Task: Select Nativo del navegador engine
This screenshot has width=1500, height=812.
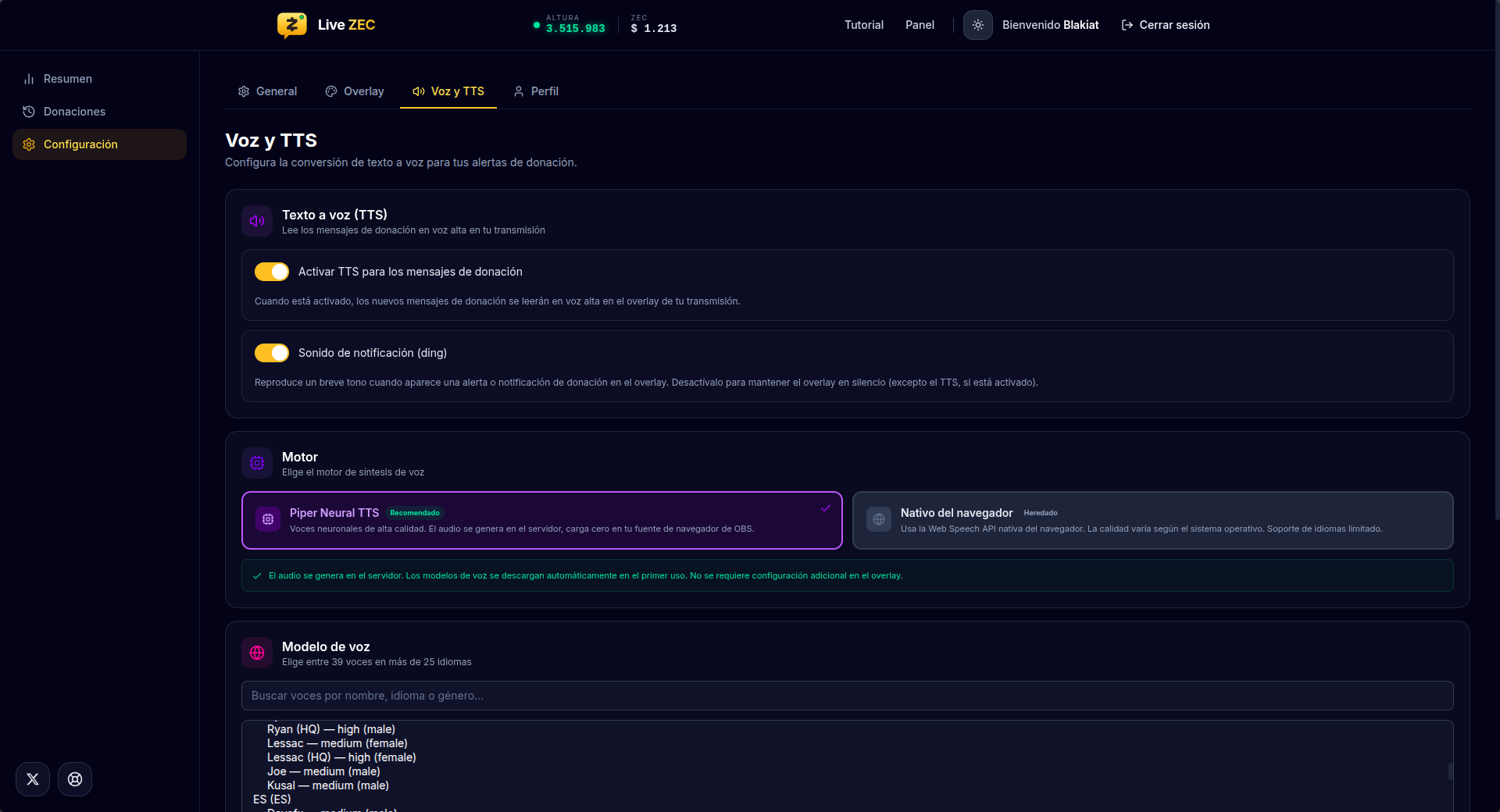Action: click(1153, 520)
